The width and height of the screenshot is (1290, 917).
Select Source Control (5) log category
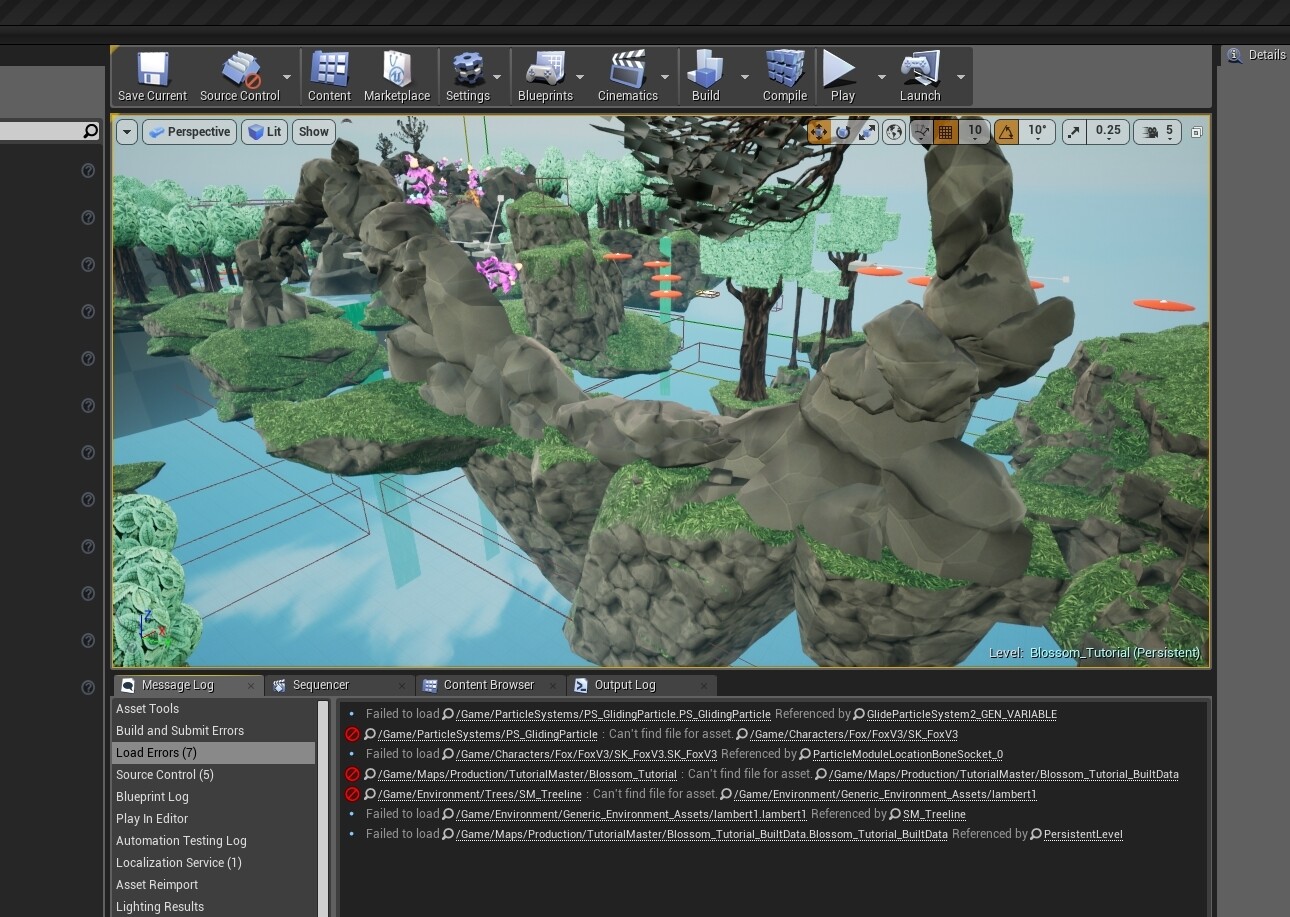pyautogui.click(x=165, y=775)
